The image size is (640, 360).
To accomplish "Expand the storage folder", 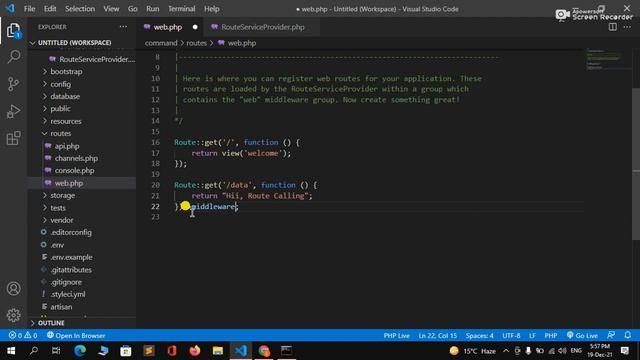I will [62, 196].
